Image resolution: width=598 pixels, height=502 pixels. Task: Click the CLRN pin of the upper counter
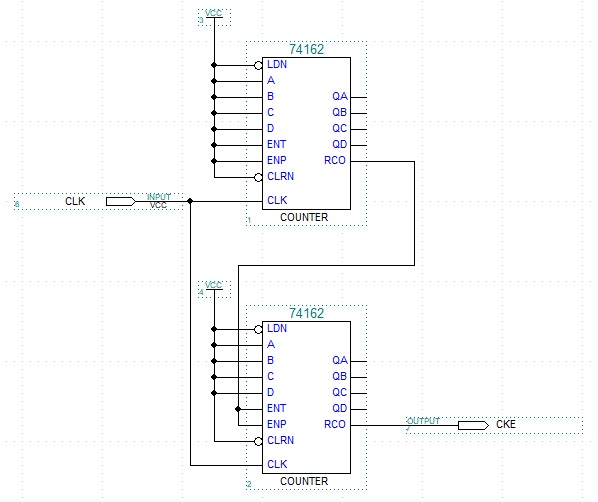coord(281,176)
